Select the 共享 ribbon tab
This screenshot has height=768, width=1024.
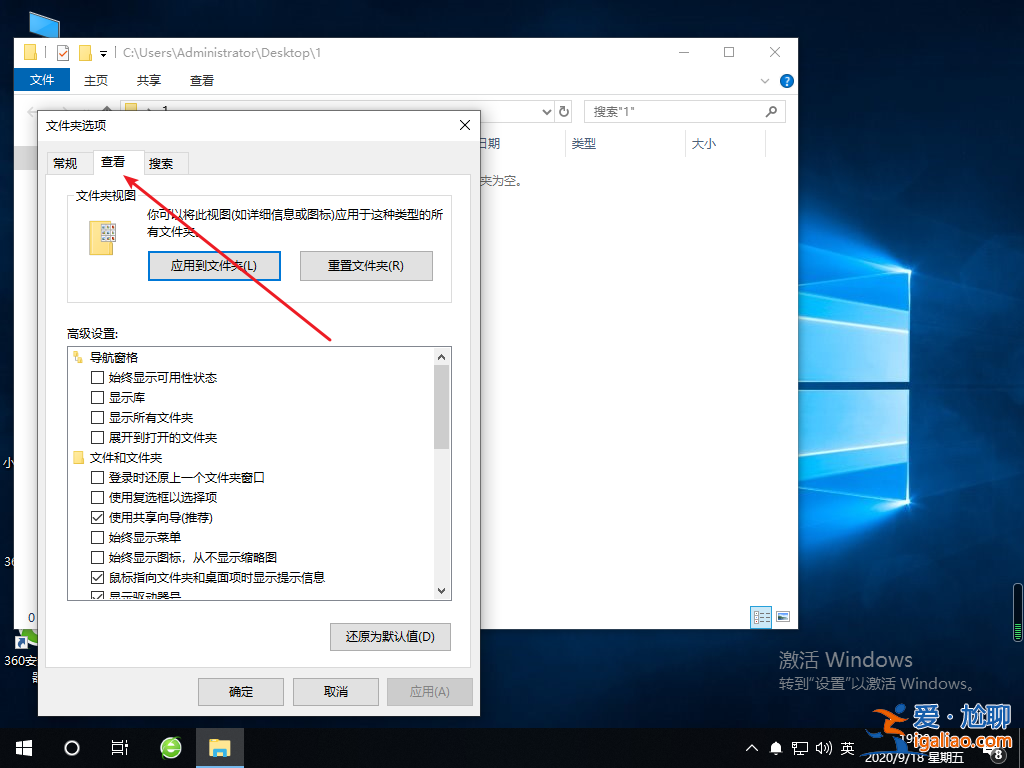coord(147,80)
